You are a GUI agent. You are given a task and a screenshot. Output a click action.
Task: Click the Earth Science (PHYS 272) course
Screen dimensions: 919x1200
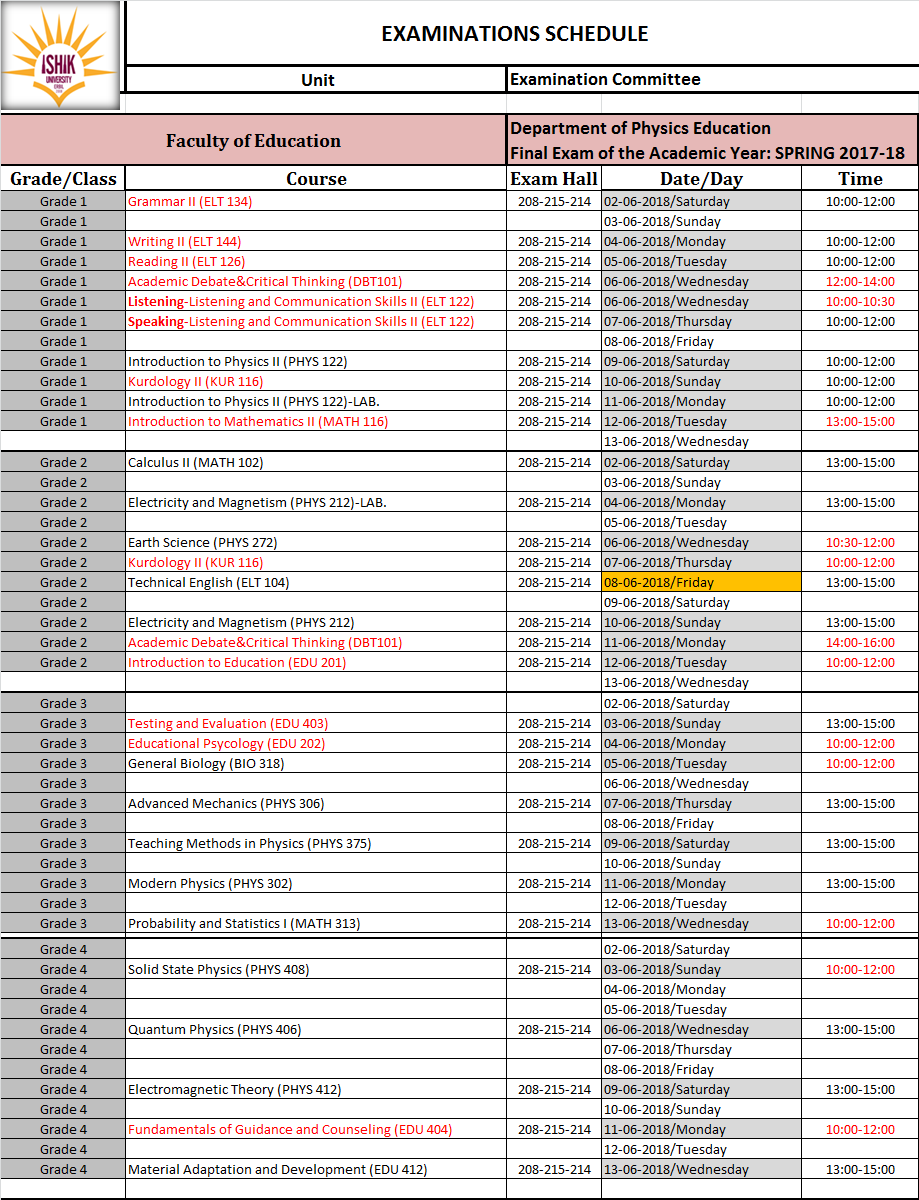pyautogui.click(x=202, y=542)
